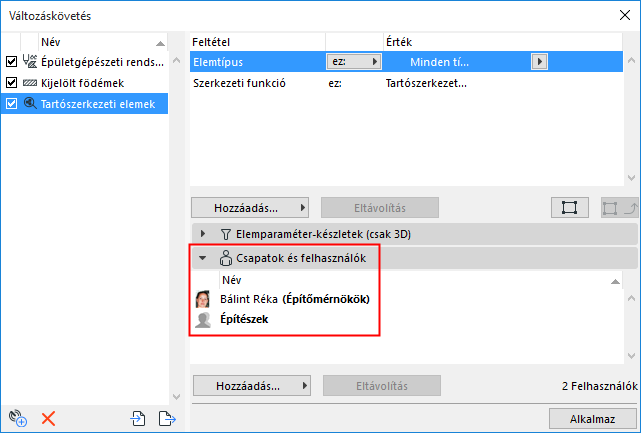
Task: Toggle the Tartószerkezeti elemek checkbox
Action: (11, 103)
